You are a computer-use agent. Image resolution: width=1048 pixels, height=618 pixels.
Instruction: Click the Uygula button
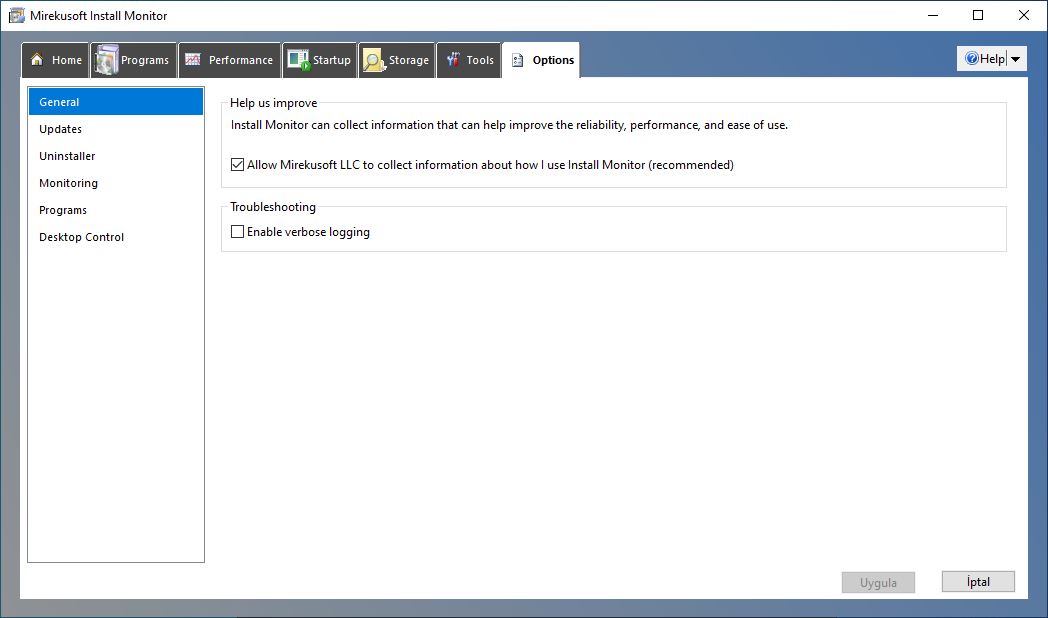878,583
